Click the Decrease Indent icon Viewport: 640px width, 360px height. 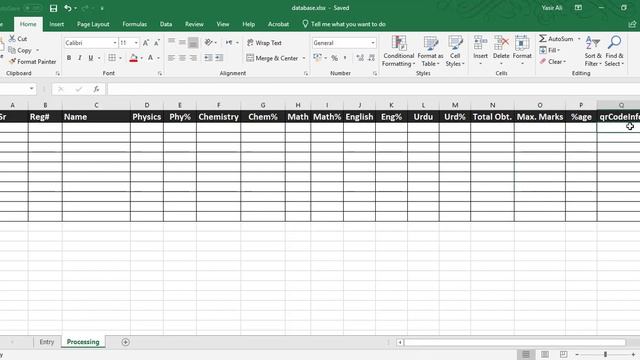pyautogui.click(x=208, y=58)
